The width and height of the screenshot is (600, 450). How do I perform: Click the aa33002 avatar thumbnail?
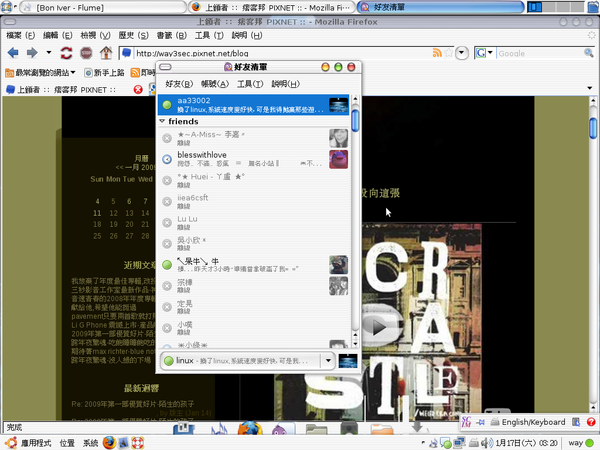coord(339,105)
